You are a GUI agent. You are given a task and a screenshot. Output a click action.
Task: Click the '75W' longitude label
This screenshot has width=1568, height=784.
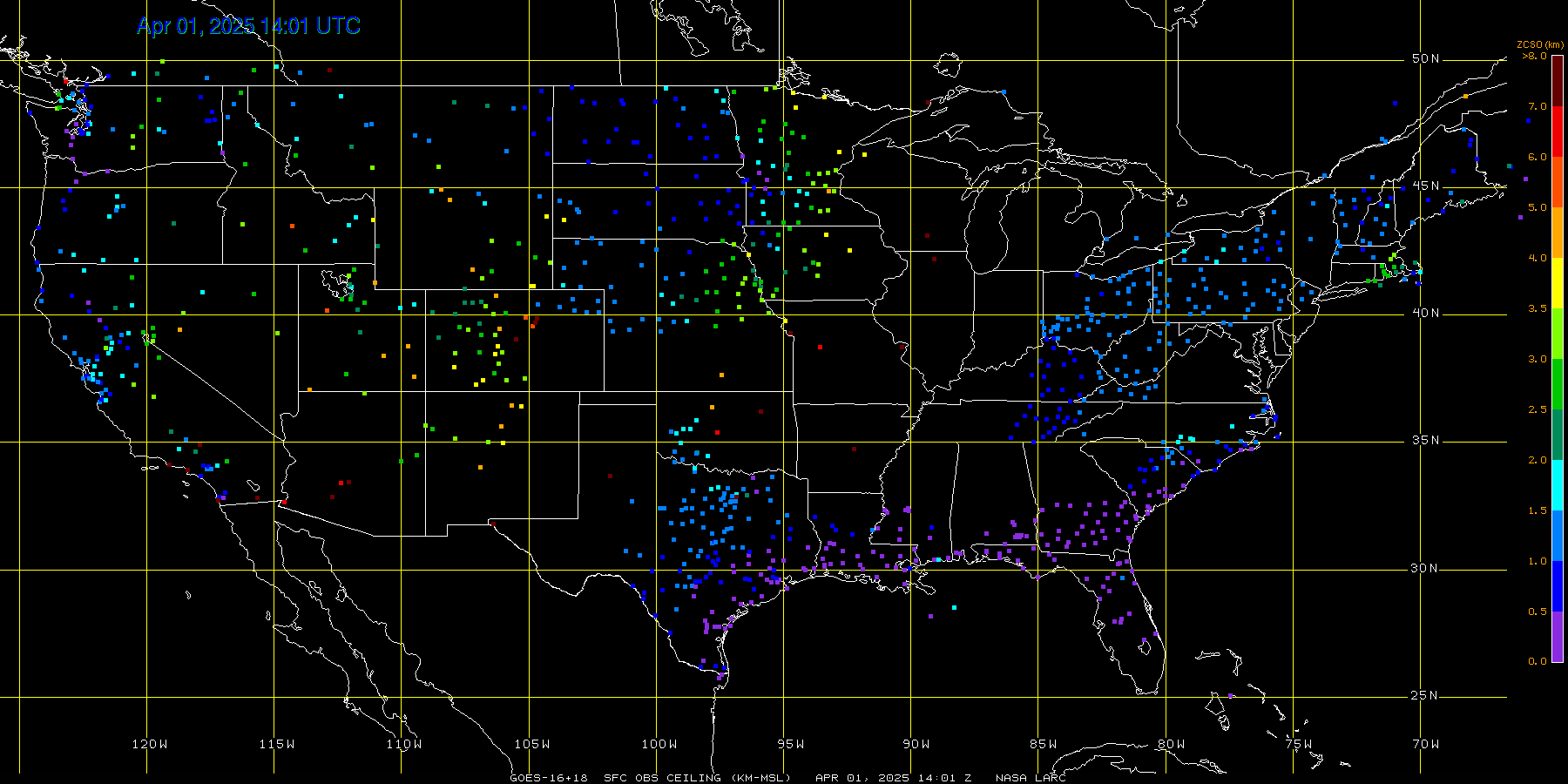(1299, 744)
